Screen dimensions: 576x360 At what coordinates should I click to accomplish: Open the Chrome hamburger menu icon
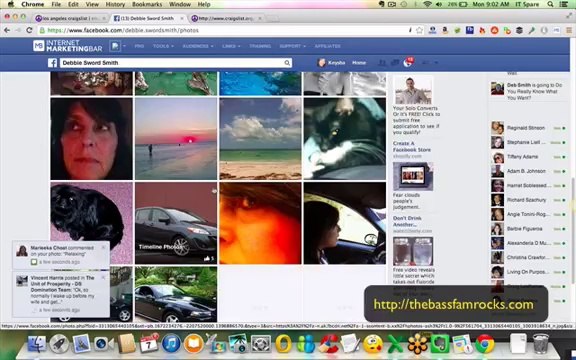pyautogui.click(x=569, y=30)
